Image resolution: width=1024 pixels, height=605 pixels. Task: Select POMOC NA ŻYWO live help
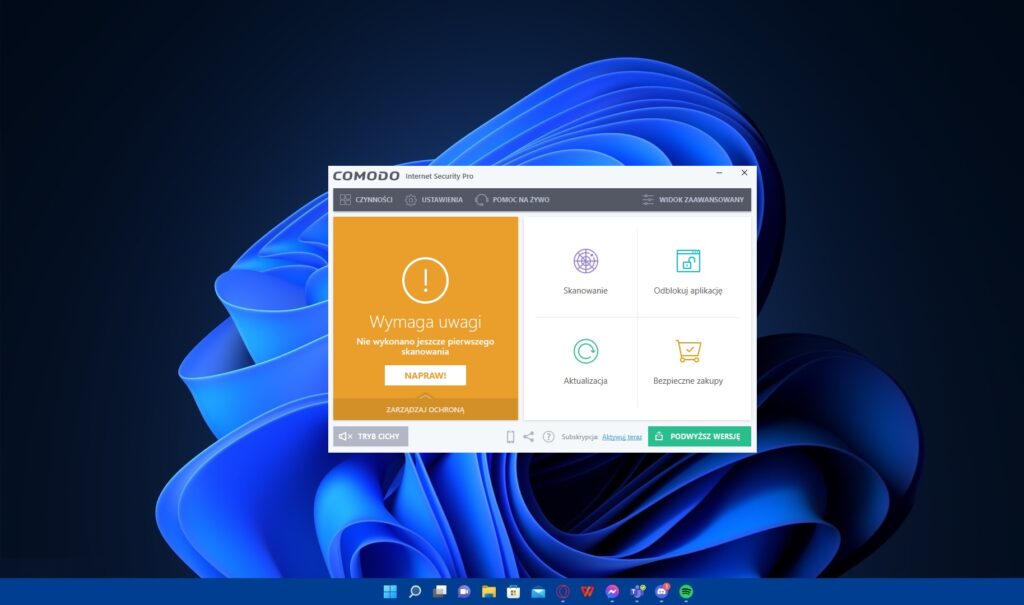tap(512, 200)
